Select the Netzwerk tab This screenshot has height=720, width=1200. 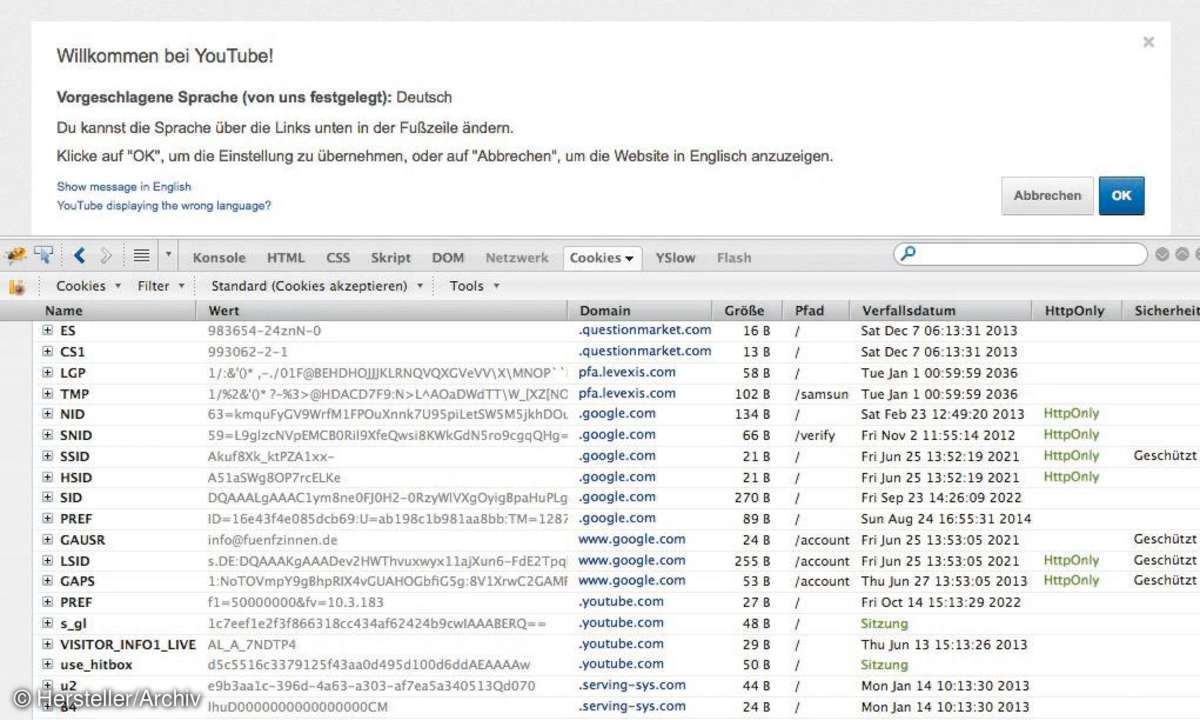[x=517, y=258]
